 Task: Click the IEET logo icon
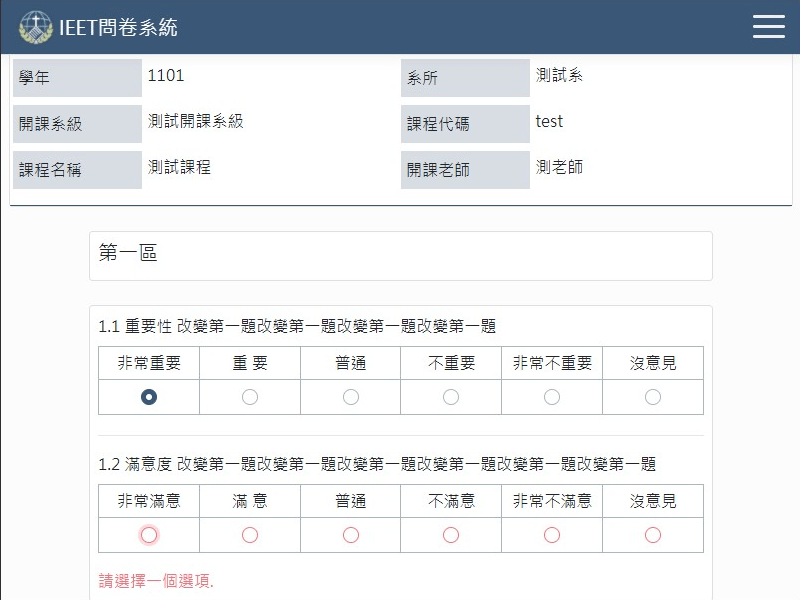click(38, 26)
